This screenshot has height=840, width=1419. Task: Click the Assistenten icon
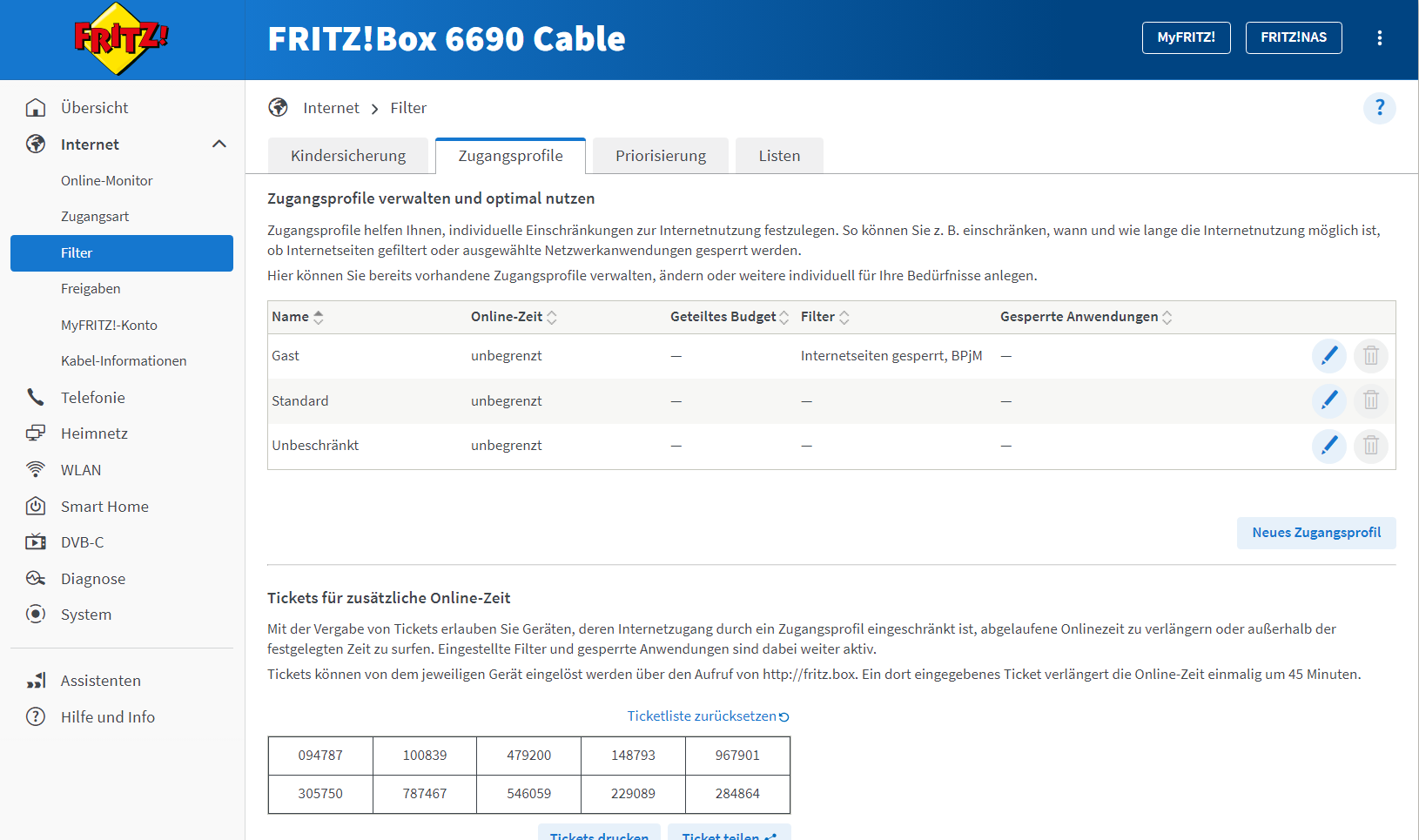pyautogui.click(x=36, y=680)
